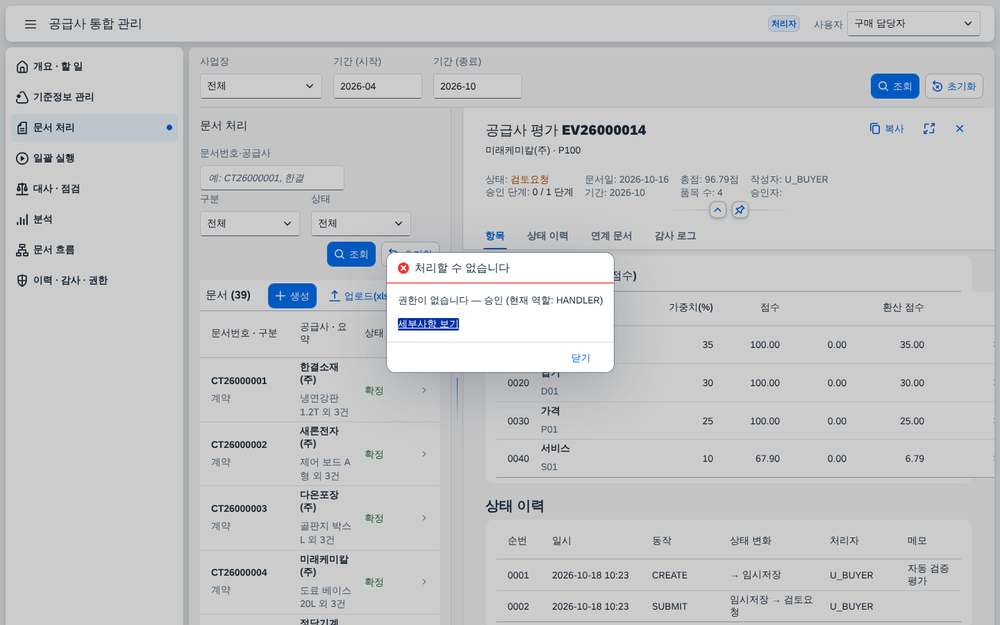
Task: Click the 기간 (시작) field 2026-04
Action: tap(378, 86)
